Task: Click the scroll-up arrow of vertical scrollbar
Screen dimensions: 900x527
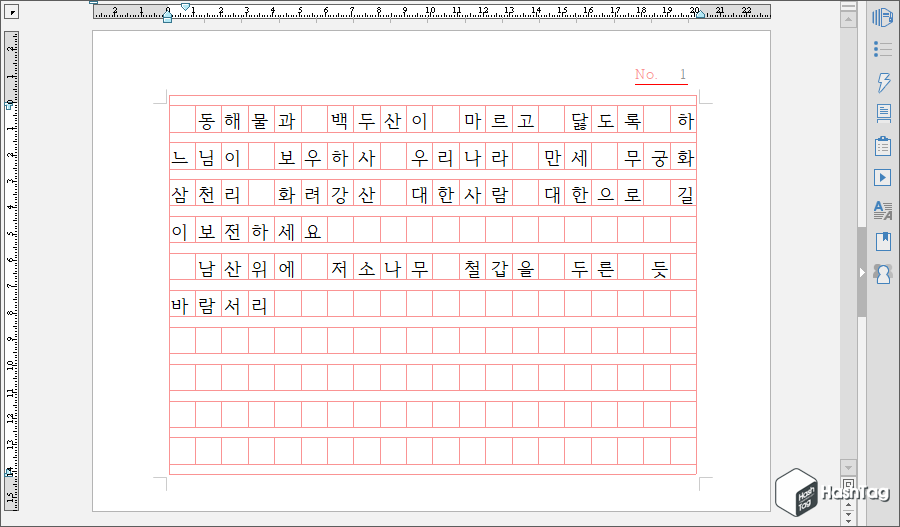Action: coord(848,20)
